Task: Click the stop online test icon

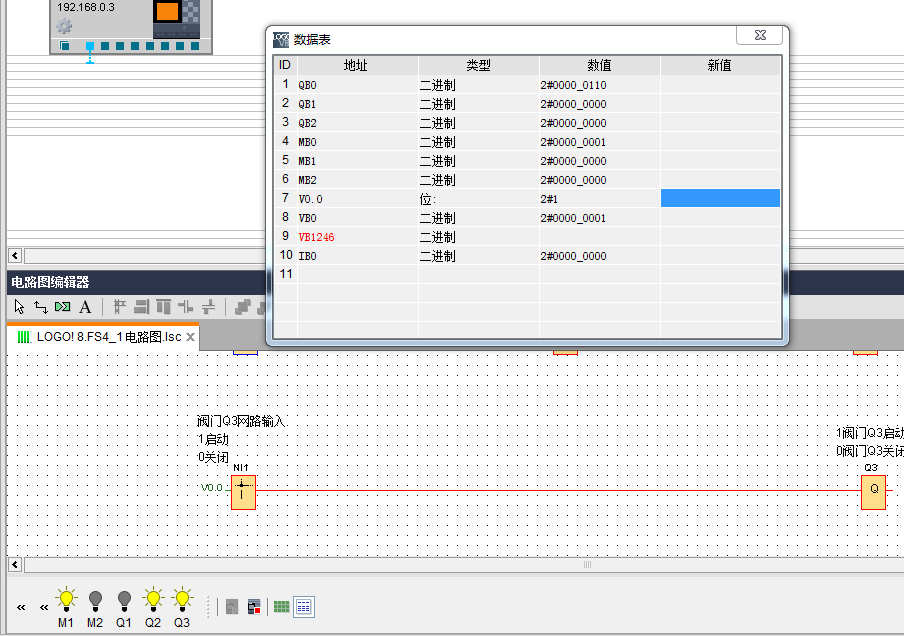Action: [254, 607]
